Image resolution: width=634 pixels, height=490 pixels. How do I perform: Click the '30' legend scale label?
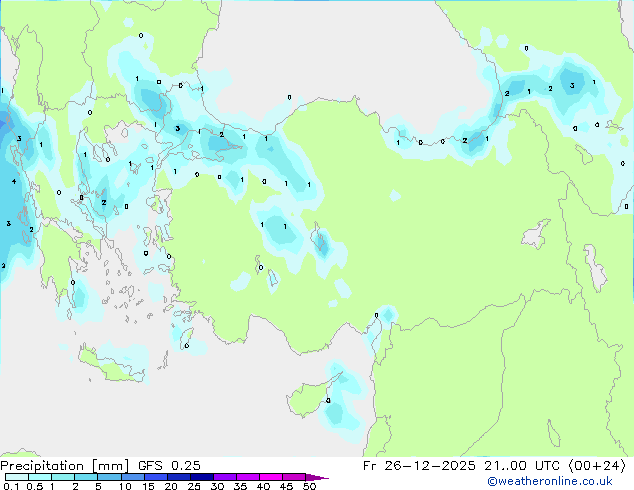coord(217,486)
